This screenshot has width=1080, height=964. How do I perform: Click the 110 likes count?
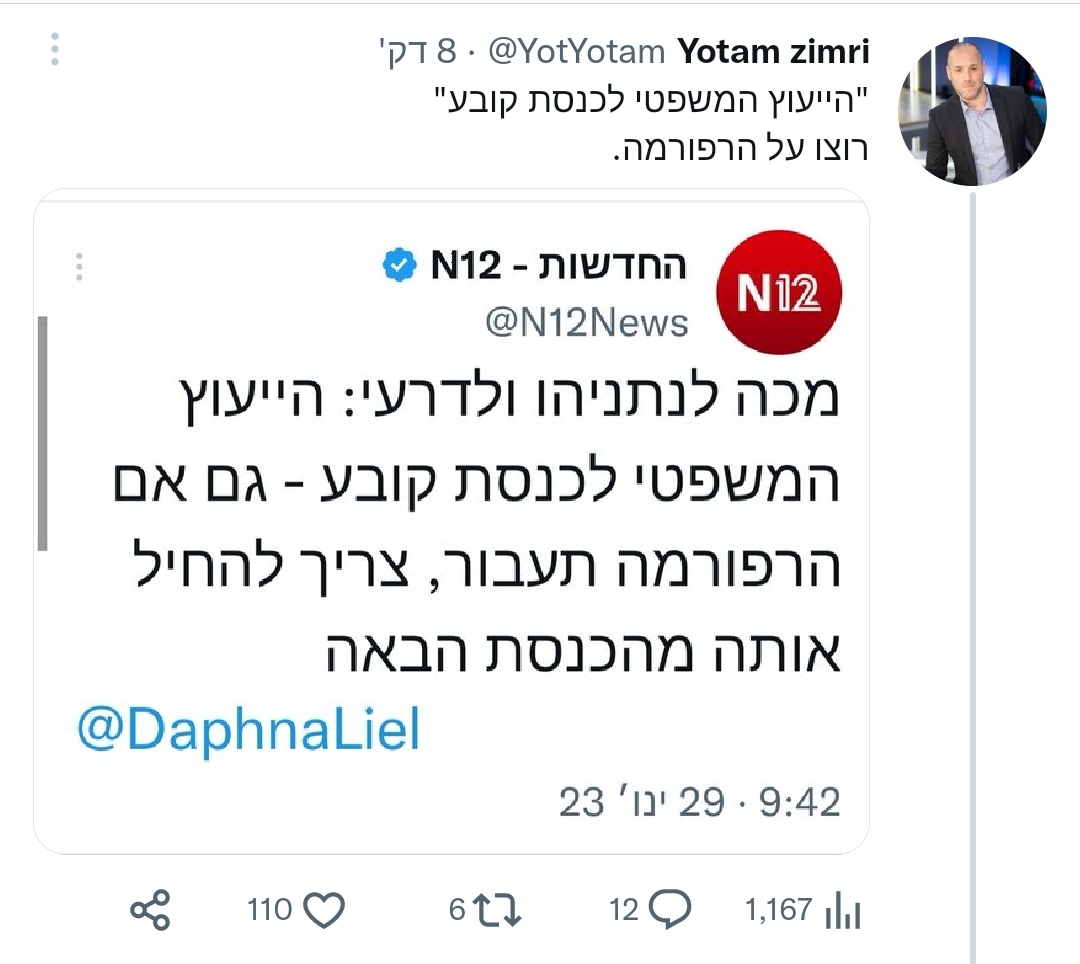click(x=269, y=910)
